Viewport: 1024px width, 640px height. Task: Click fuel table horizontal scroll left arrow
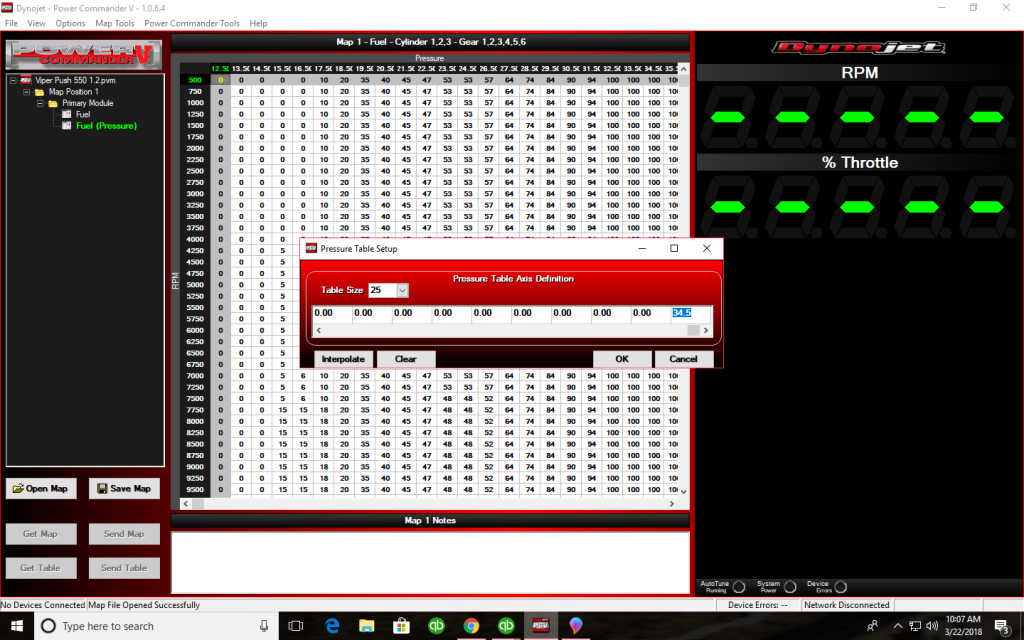click(186, 504)
